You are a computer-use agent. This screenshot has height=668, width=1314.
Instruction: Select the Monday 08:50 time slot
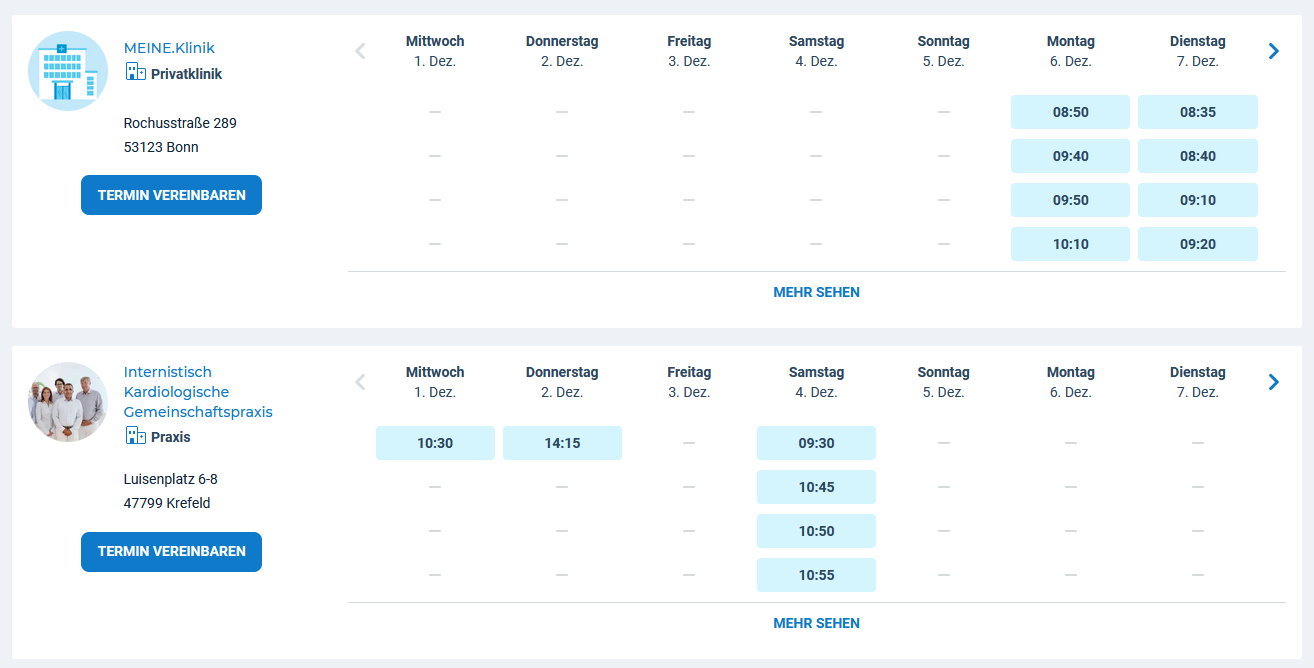point(1070,112)
